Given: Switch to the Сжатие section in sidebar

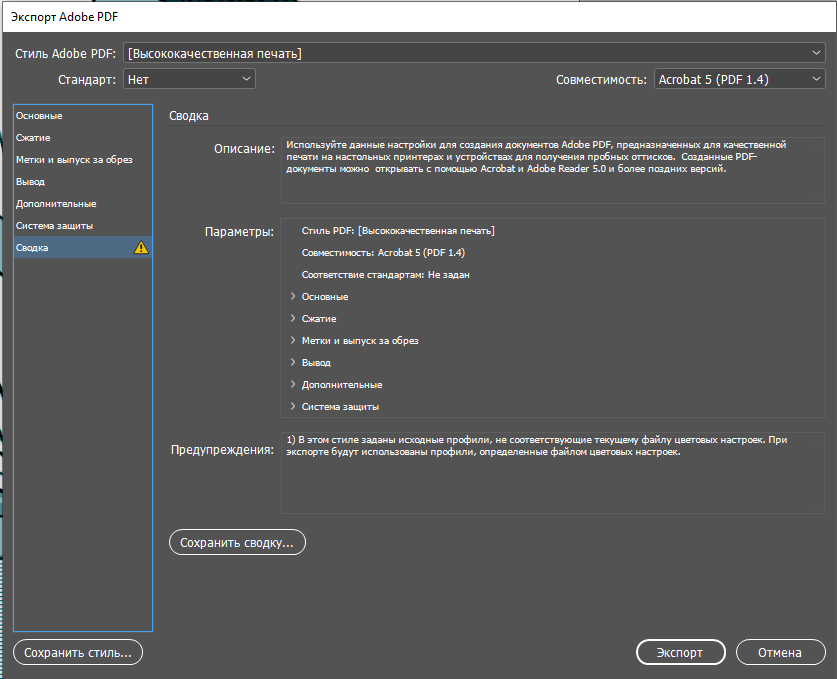Looking at the screenshot, I should 83,138.
